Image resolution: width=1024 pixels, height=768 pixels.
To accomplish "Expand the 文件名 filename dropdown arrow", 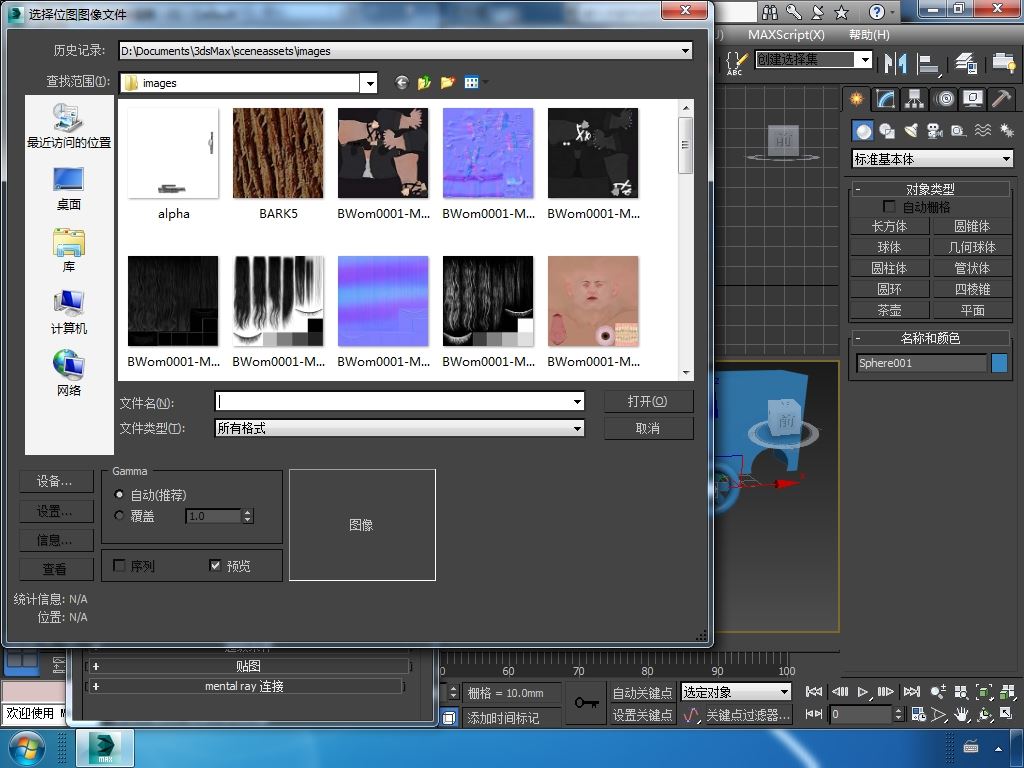I will pos(577,401).
